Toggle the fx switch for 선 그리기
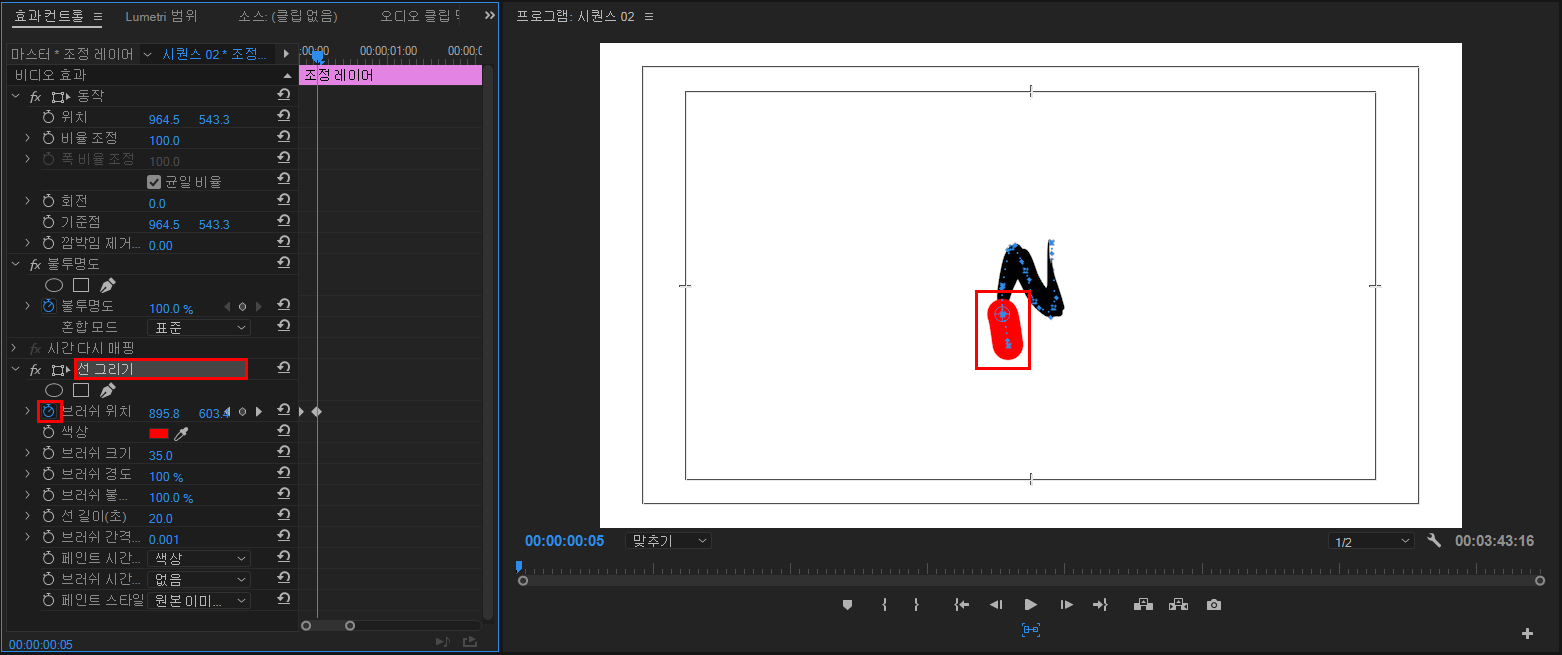1562x655 pixels. point(35,370)
